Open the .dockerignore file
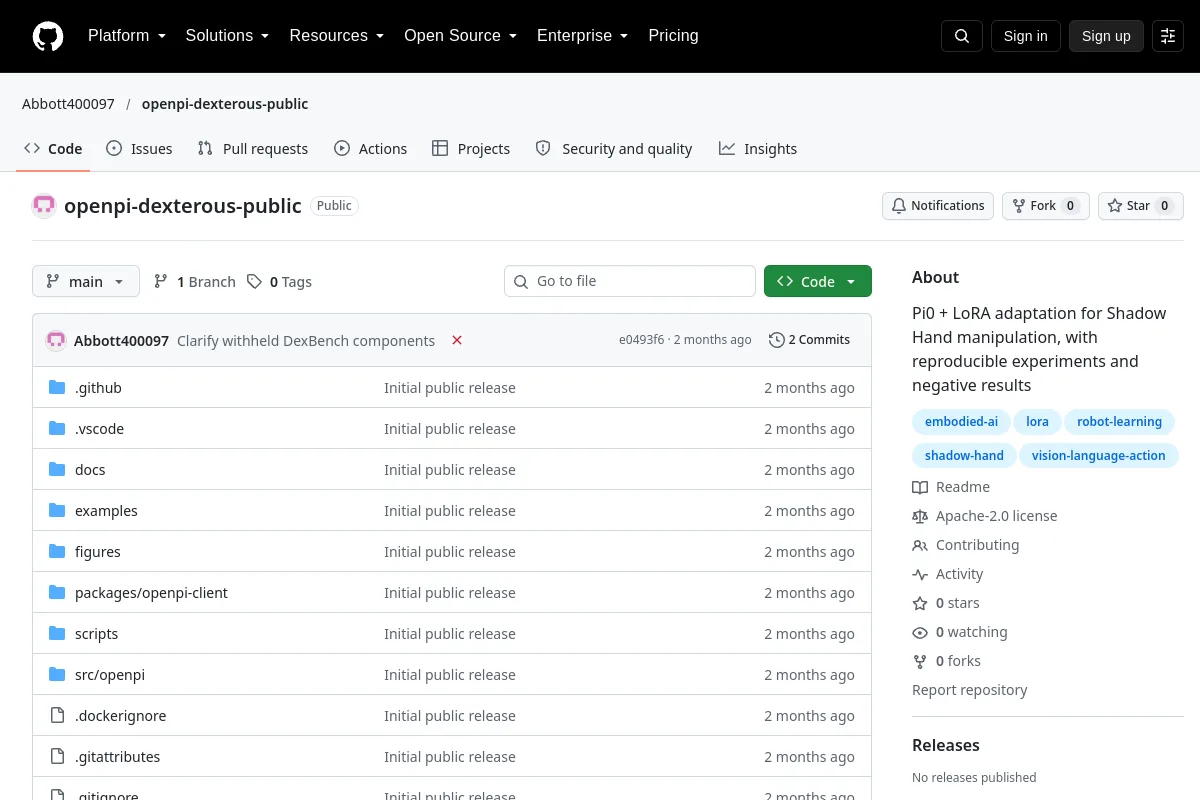 [x=120, y=716]
